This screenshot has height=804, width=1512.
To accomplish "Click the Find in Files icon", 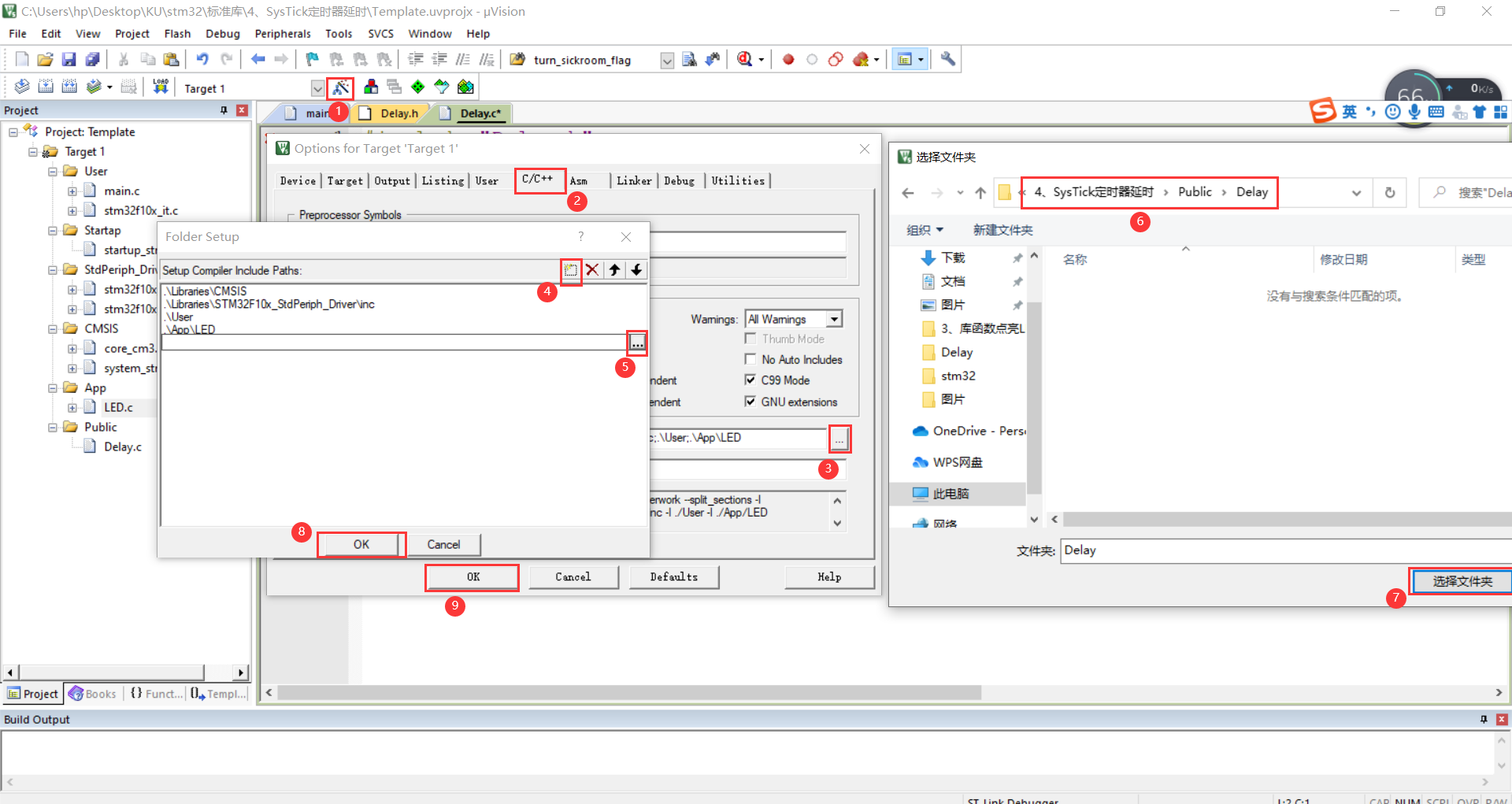I will [689, 59].
